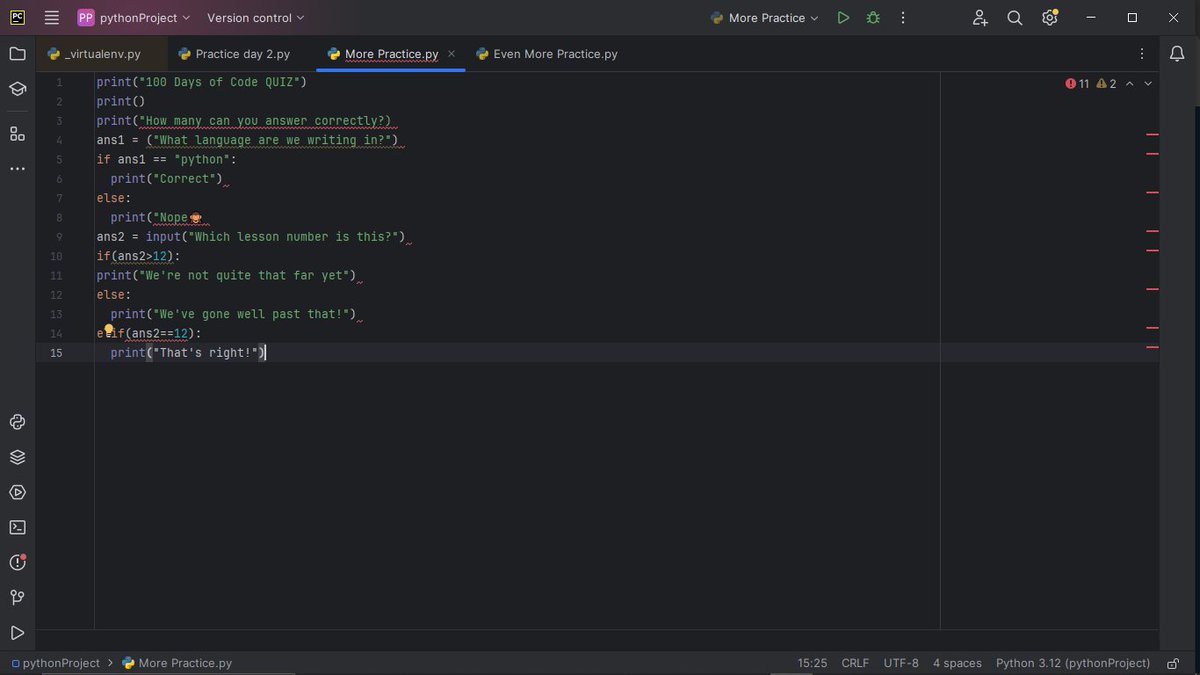This screenshot has width=1200, height=675.
Task: Click the 'else:' on line 12
Action: click(x=113, y=295)
